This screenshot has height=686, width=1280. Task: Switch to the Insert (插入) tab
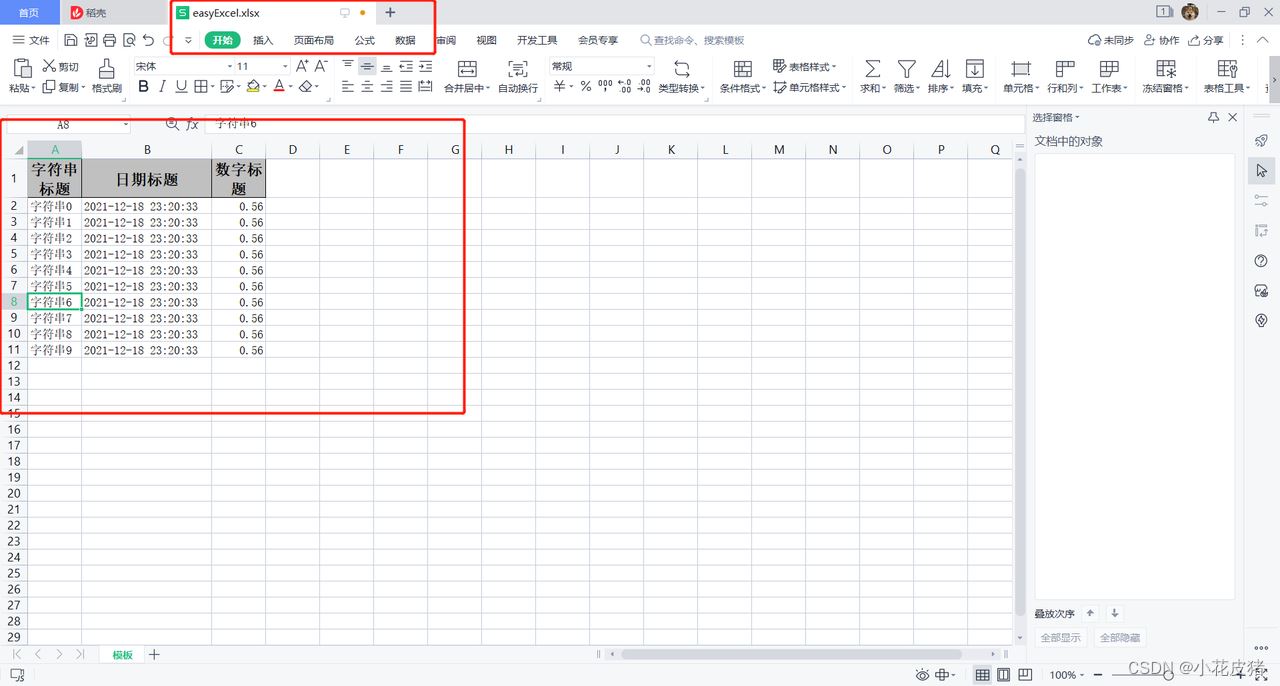pyautogui.click(x=263, y=40)
